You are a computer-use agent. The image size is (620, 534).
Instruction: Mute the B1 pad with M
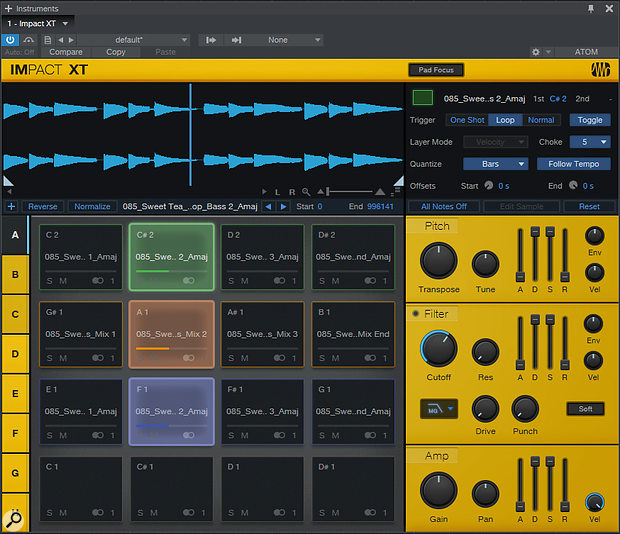pyautogui.click(x=335, y=358)
